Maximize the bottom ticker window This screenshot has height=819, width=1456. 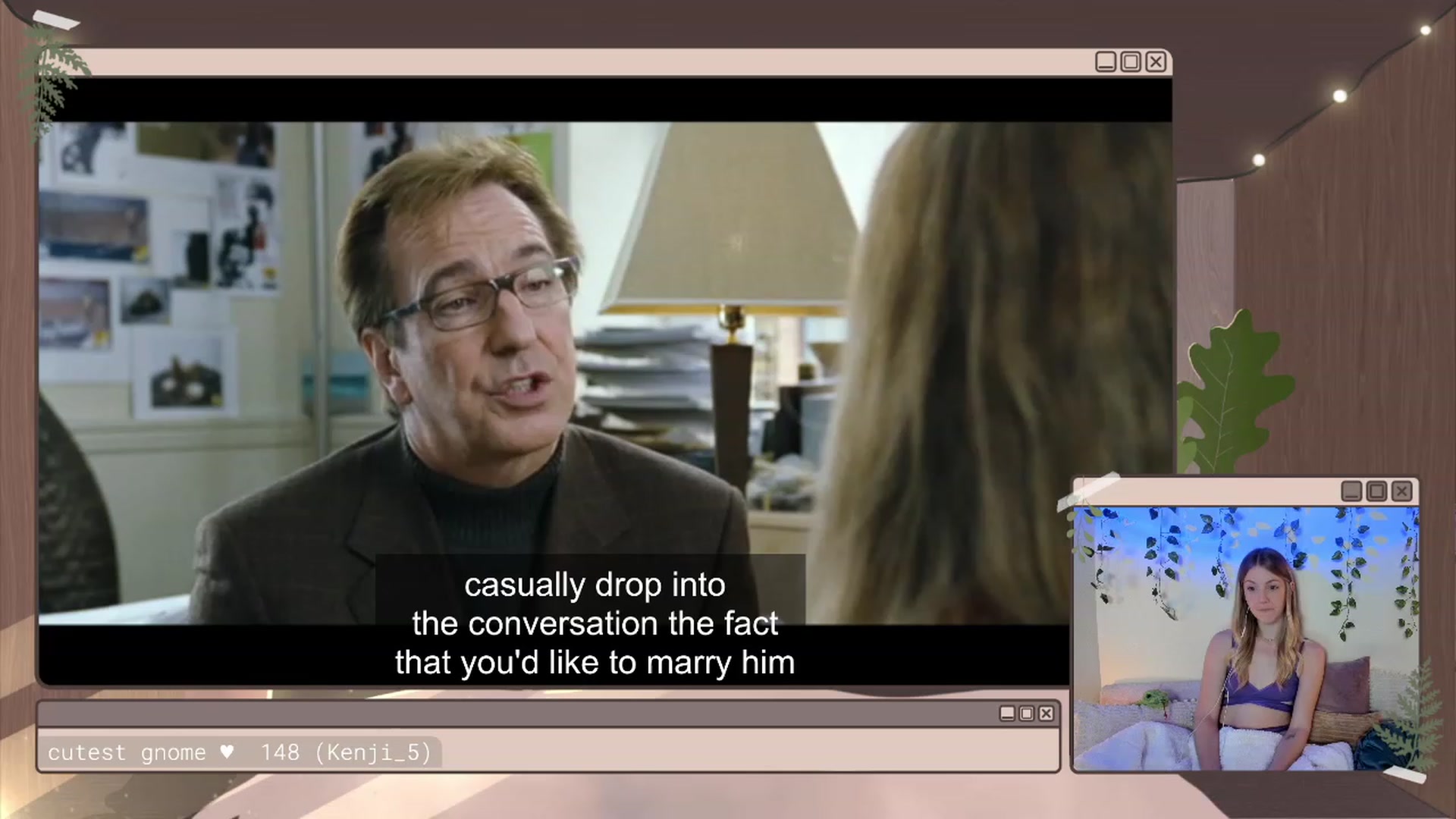point(1027,714)
